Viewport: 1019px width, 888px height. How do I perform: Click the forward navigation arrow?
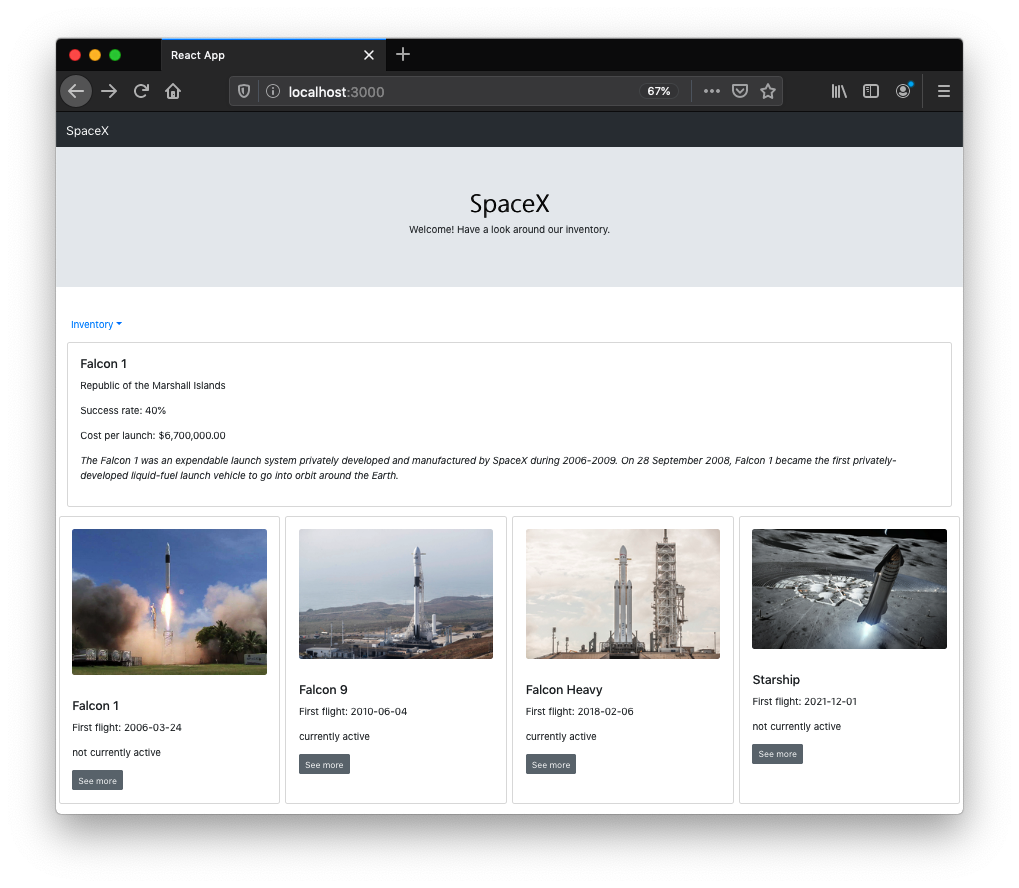pyautogui.click(x=109, y=91)
